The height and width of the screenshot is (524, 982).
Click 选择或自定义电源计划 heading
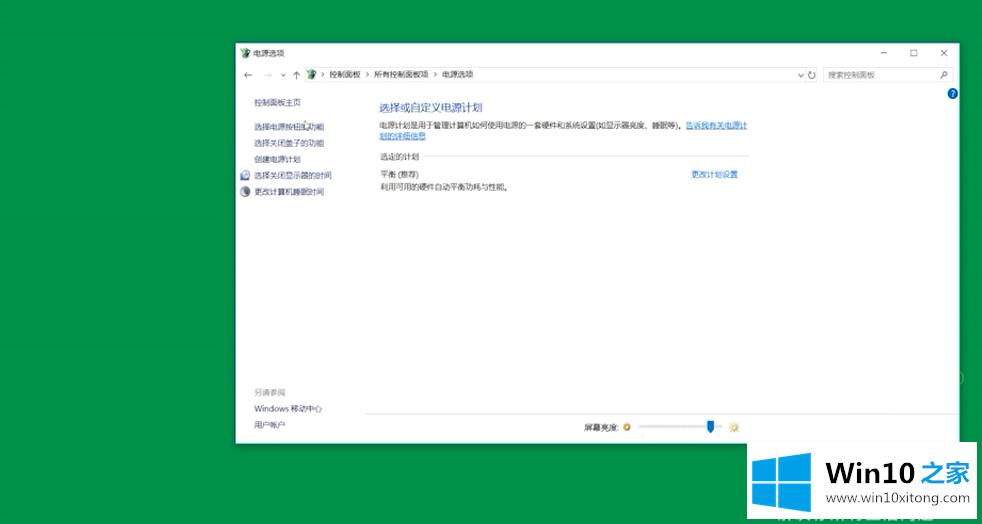(x=431, y=108)
